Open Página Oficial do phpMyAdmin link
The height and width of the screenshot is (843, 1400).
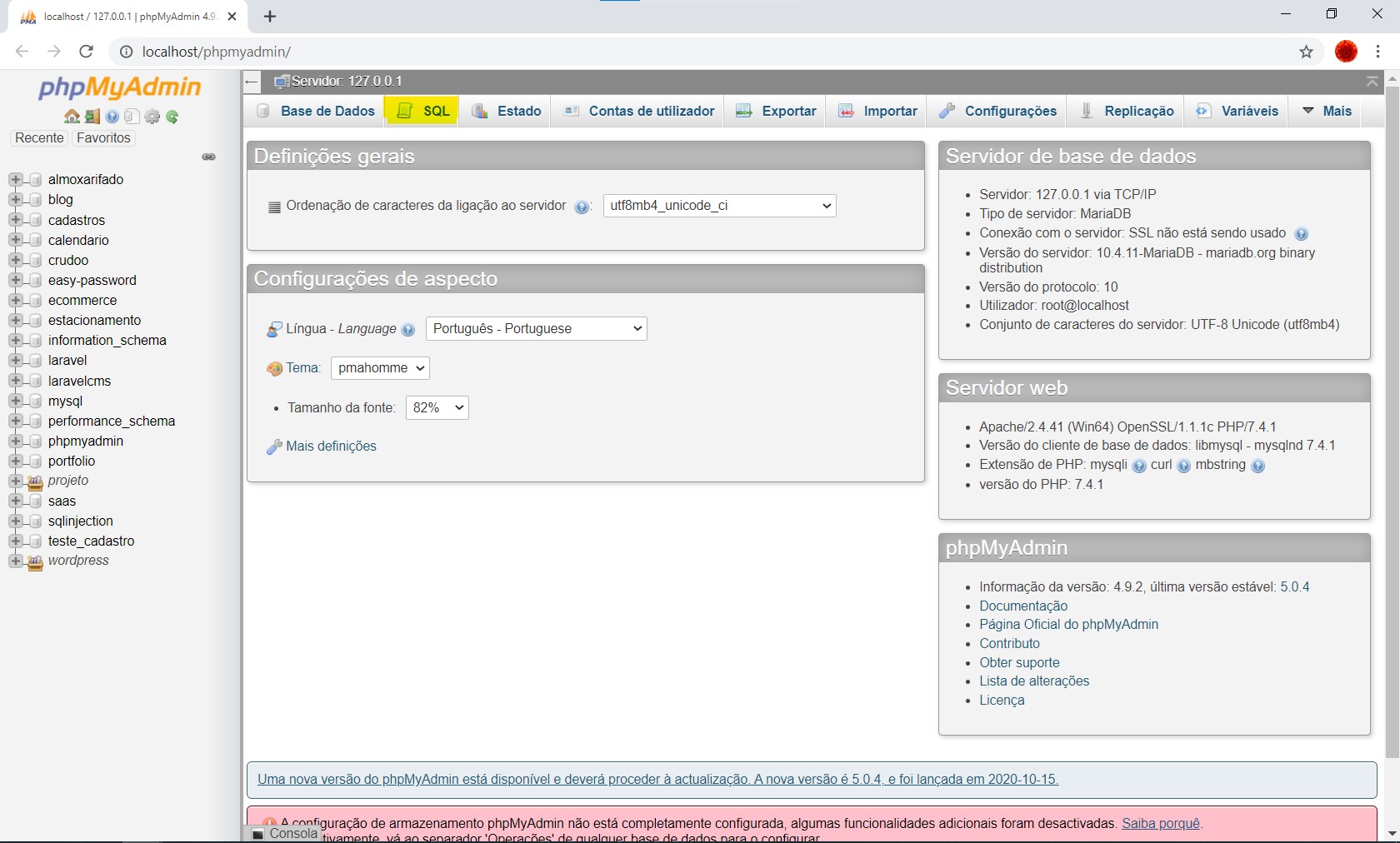(x=1068, y=625)
